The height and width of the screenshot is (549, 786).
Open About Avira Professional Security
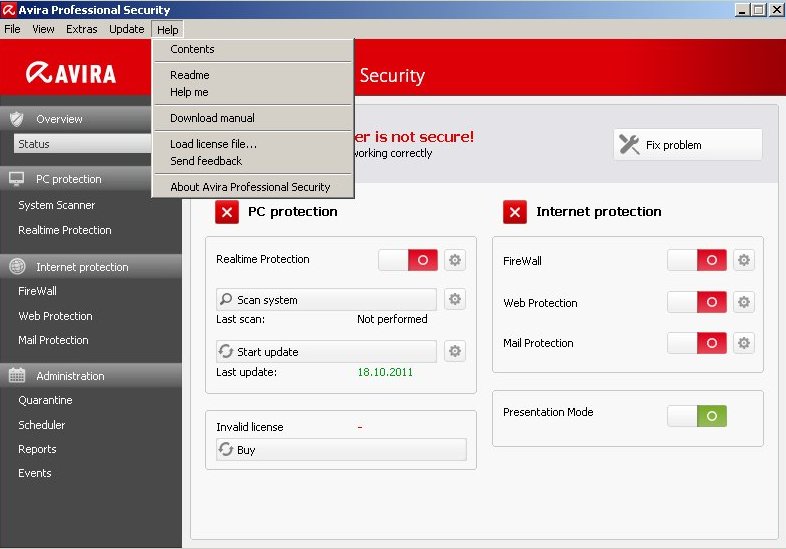[x=253, y=187]
